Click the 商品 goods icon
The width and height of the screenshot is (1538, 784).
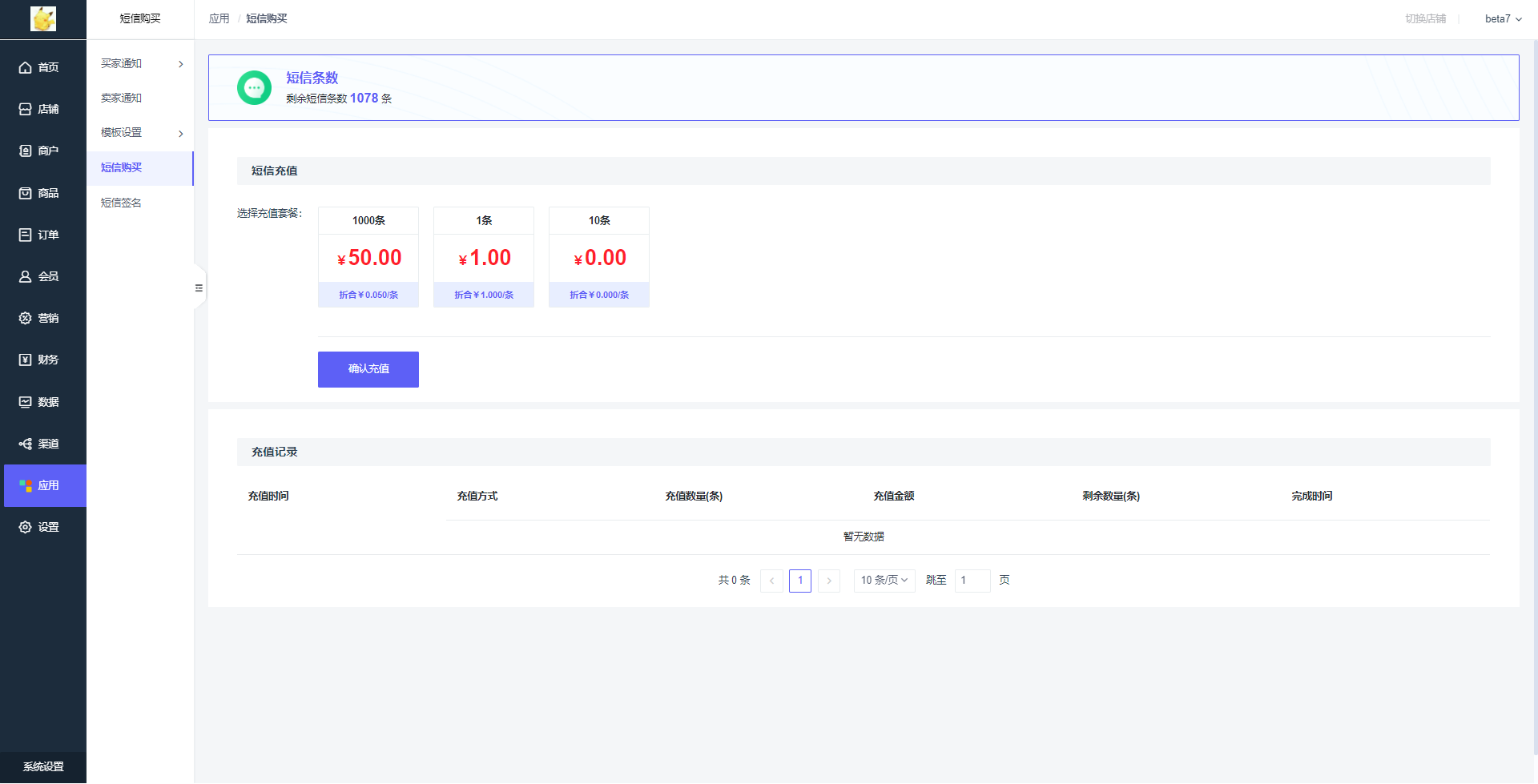(x=25, y=193)
